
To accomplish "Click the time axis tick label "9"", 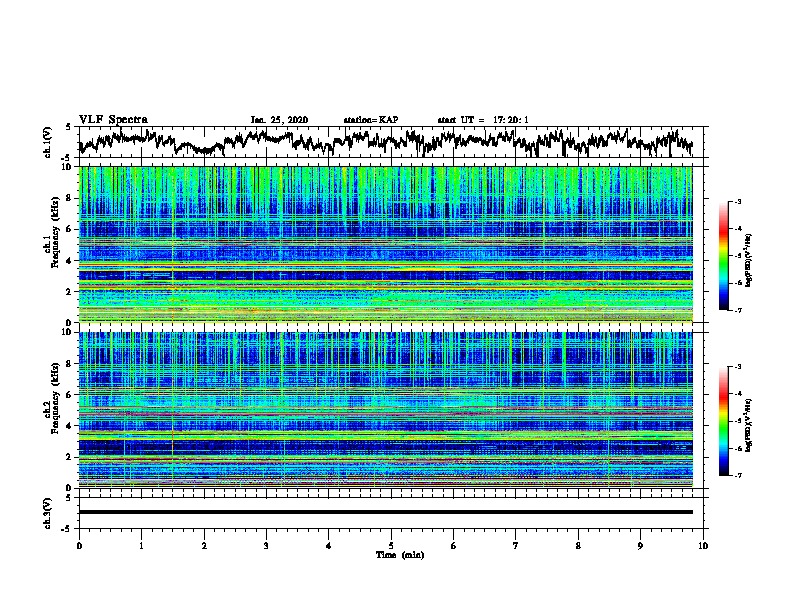I will (640, 545).
